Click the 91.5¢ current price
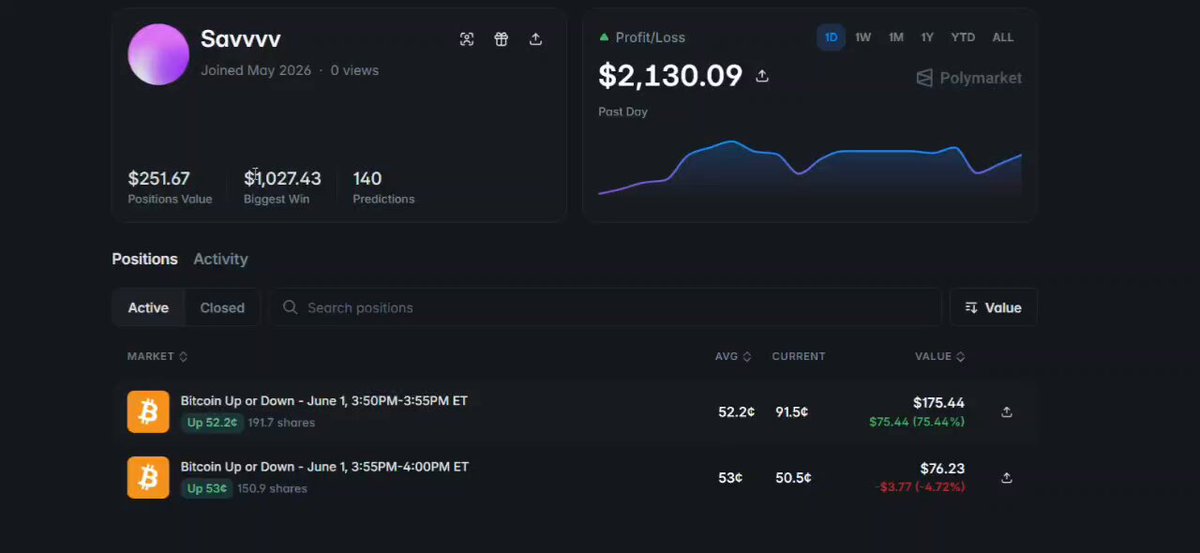Viewport: 1200px width, 553px height. pyautogui.click(x=792, y=412)
